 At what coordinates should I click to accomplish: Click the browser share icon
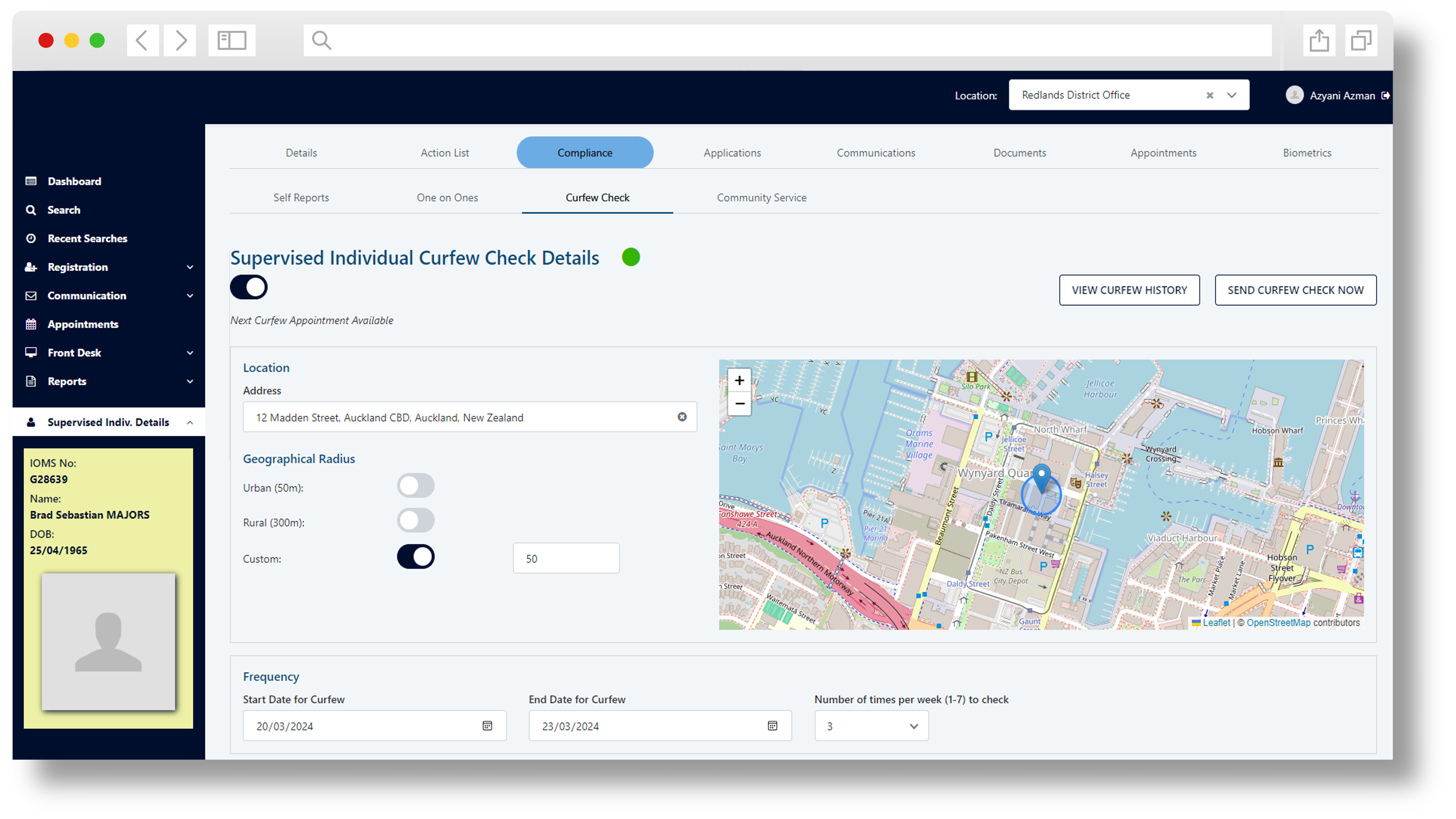pos(1319,40)
